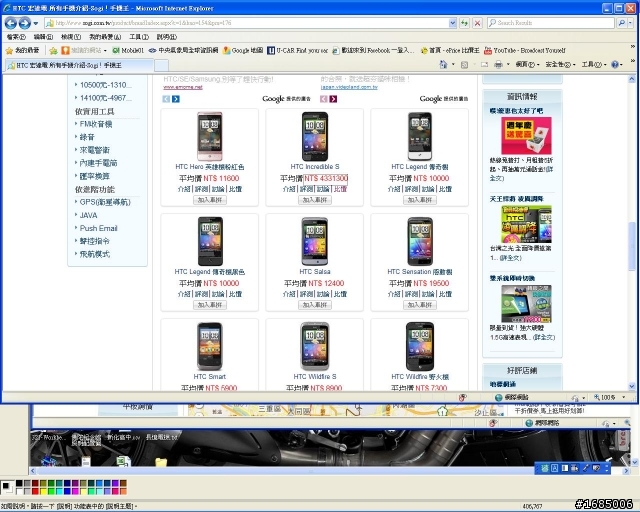Stop loading with the red X icon
This screenshot has width=640, height=512.
(477, 23)
